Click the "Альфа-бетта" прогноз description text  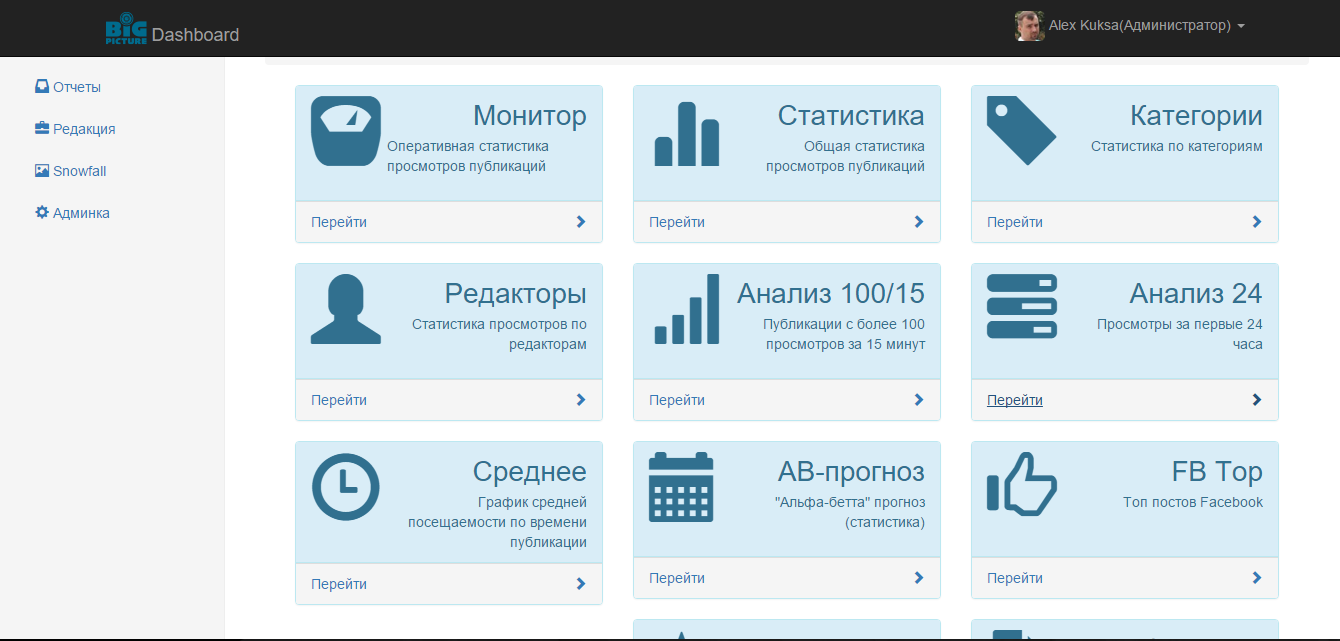(x=850, y=512)
